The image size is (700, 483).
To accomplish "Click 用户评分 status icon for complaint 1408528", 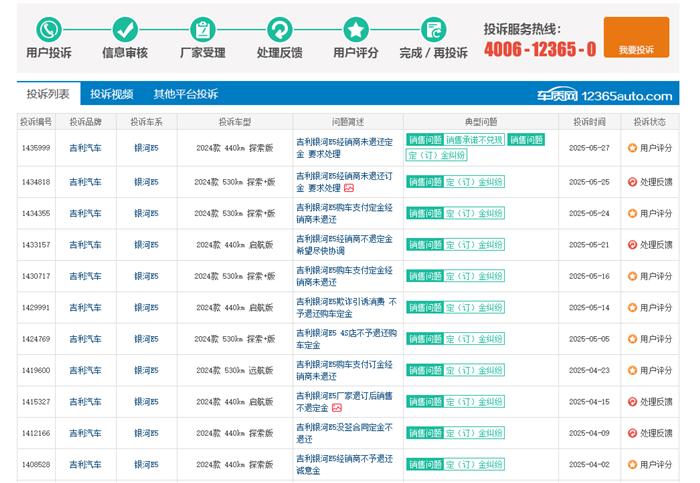I will 632,464.
